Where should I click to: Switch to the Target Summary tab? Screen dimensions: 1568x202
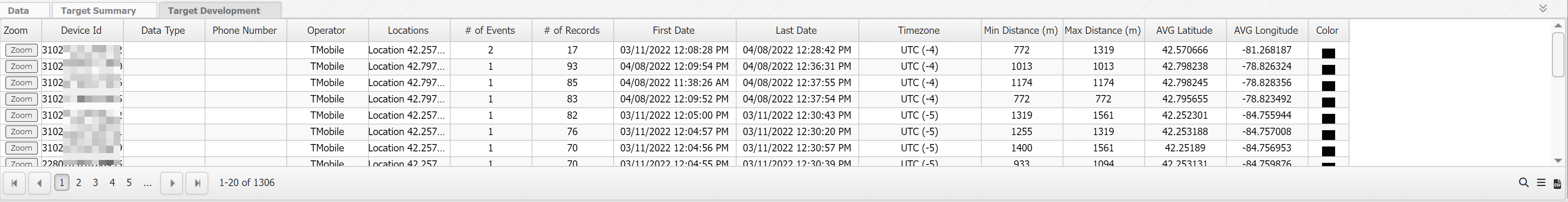pos(98,10)
